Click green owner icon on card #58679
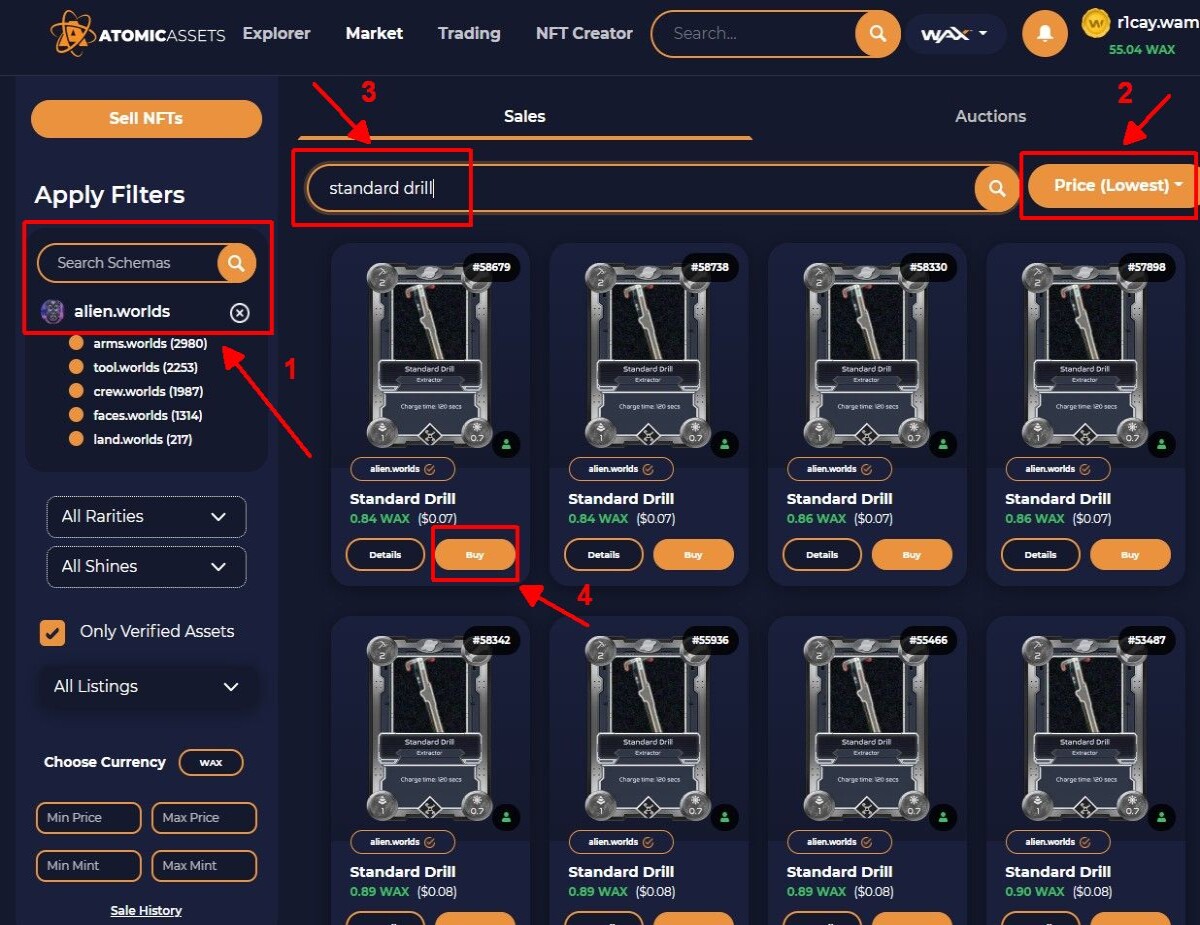Image resolution: width=1200 pixels, height=925 pixels. coord(507,443)
